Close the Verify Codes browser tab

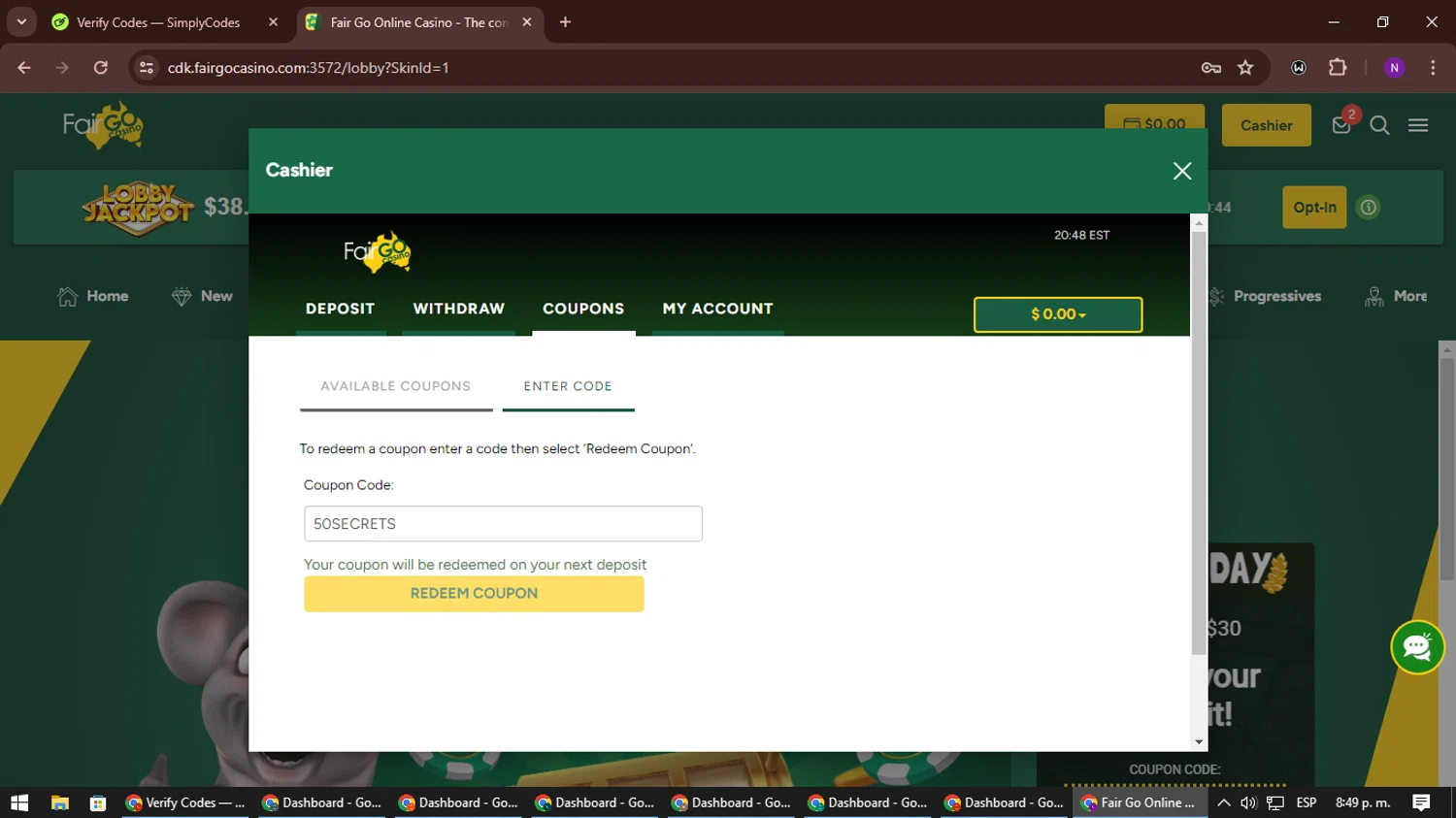(273, 22)
